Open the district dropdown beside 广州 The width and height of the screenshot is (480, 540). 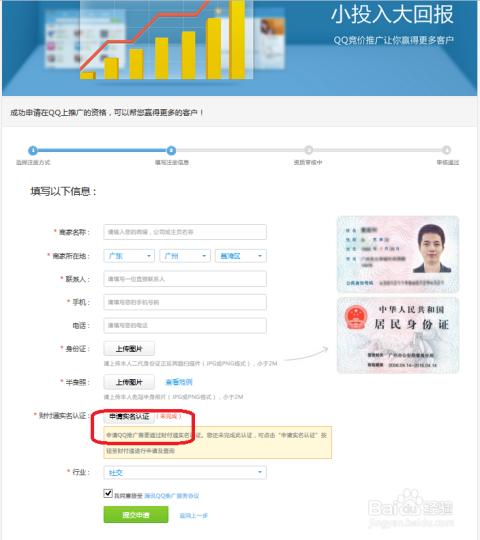[x=241, y=256]
